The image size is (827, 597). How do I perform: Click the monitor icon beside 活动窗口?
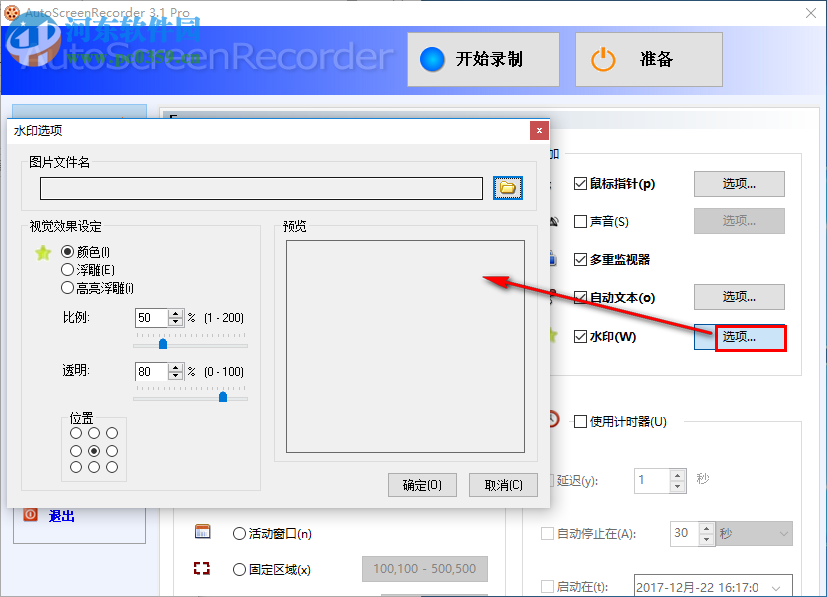(204, 533)
